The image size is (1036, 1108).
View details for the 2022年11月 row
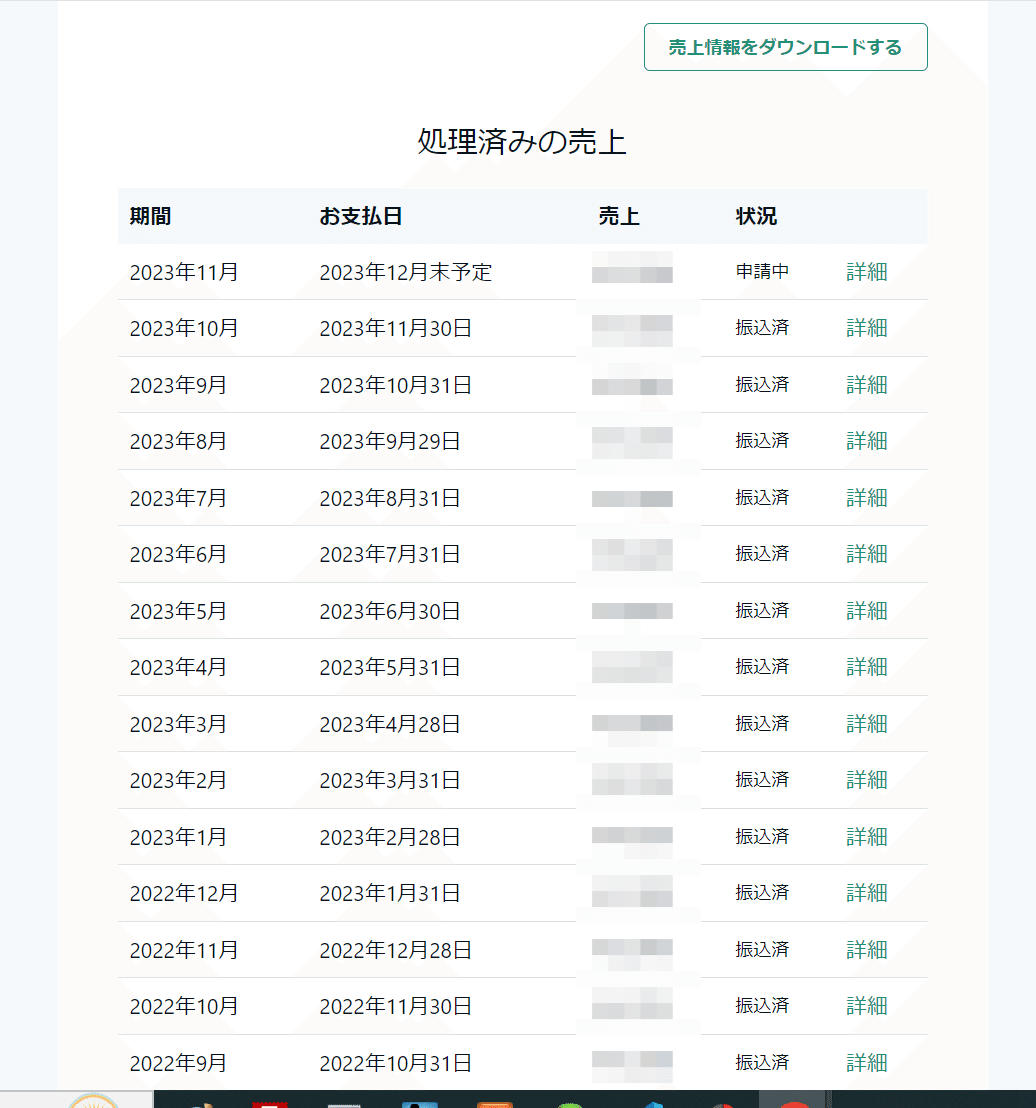866,950
